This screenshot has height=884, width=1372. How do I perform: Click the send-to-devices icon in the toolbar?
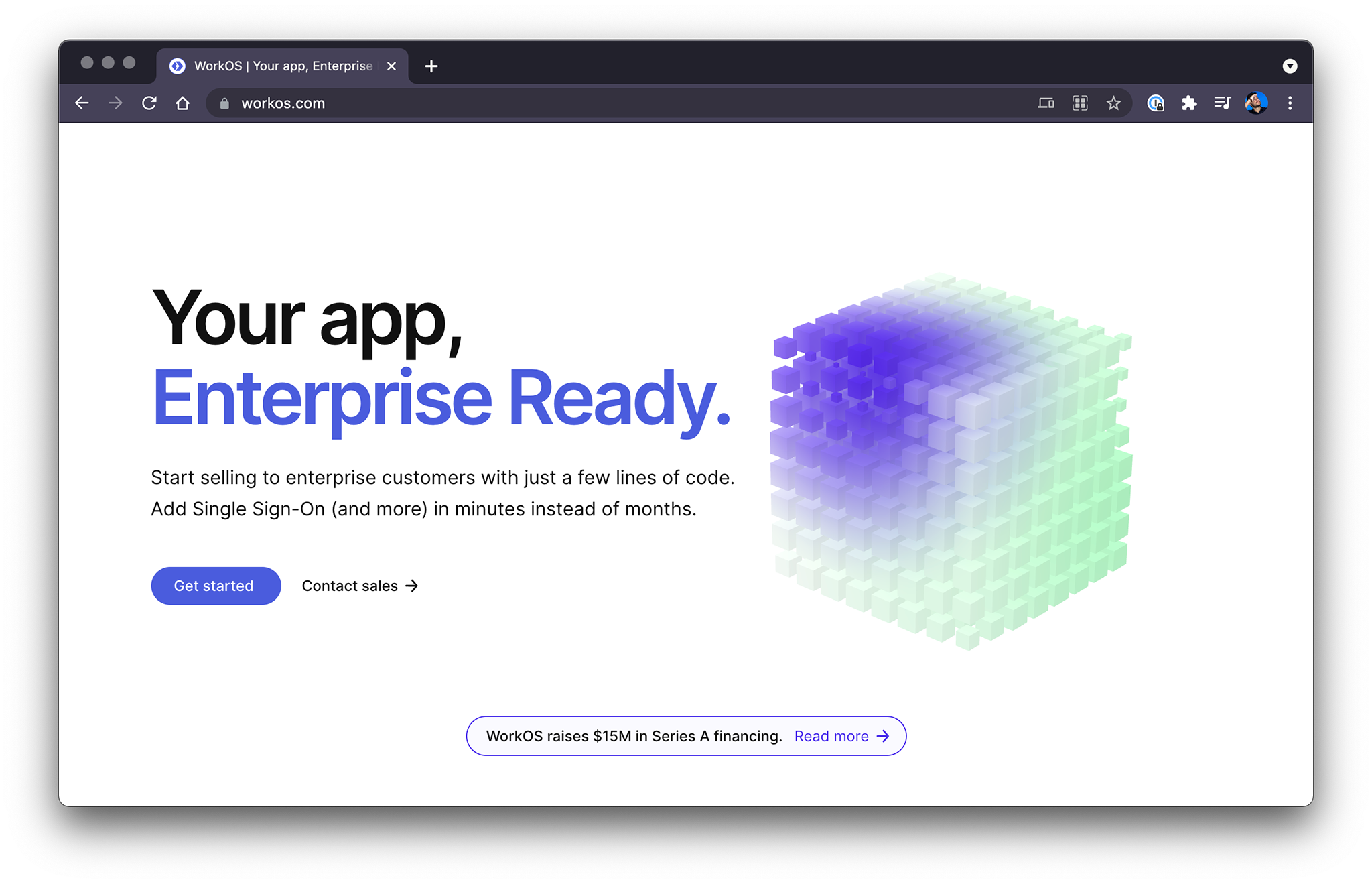tap(1046, 103)
